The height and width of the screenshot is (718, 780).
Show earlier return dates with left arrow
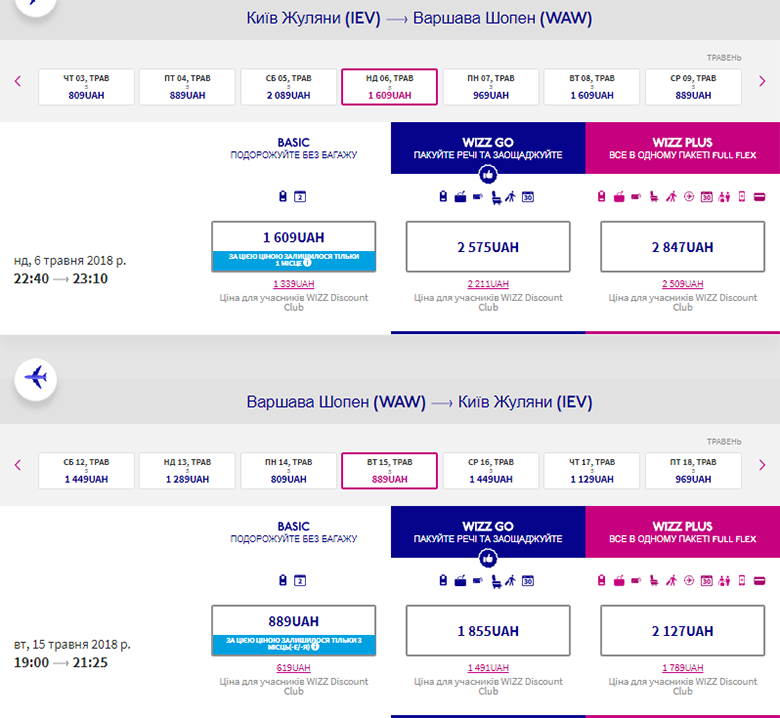18,465
